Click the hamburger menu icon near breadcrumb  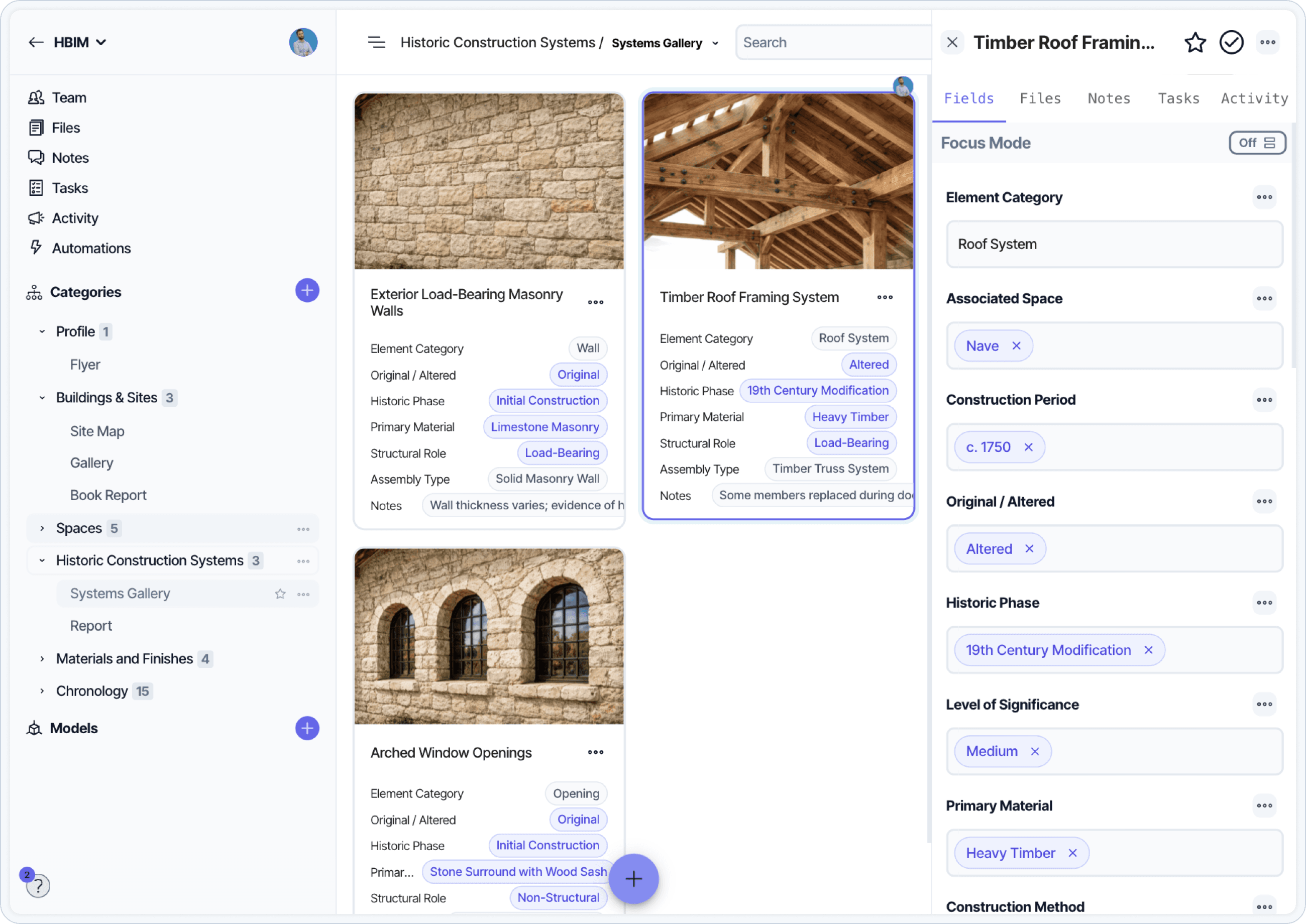[376, 43]
